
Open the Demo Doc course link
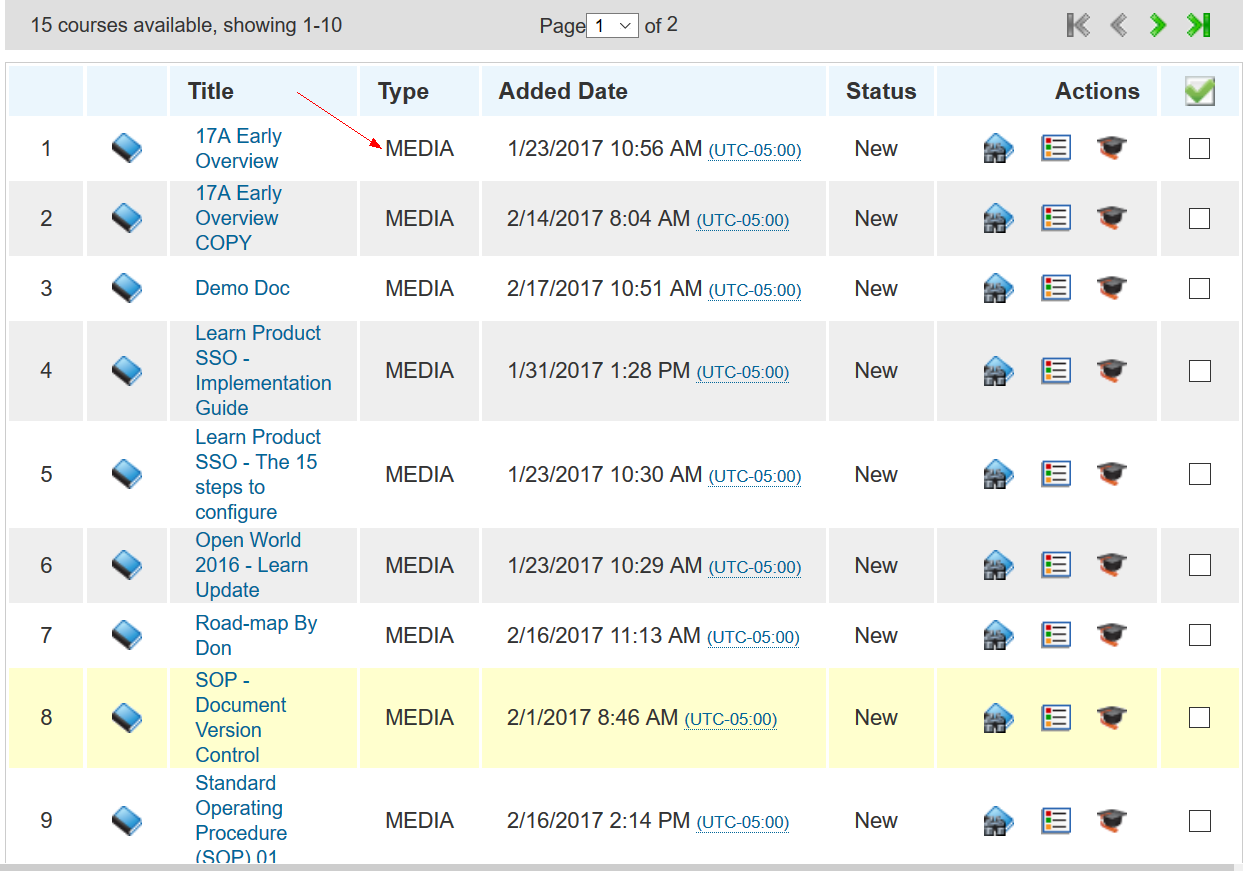coord(242,288)
